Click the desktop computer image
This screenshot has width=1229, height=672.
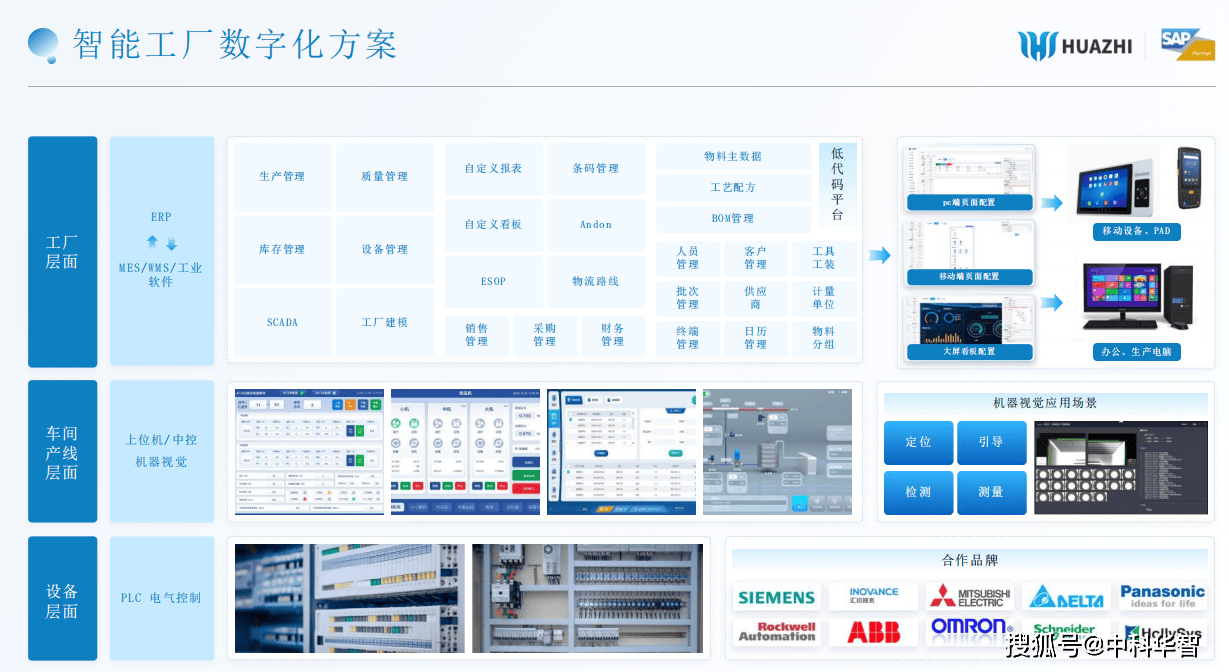click(x=1136, y=297)
